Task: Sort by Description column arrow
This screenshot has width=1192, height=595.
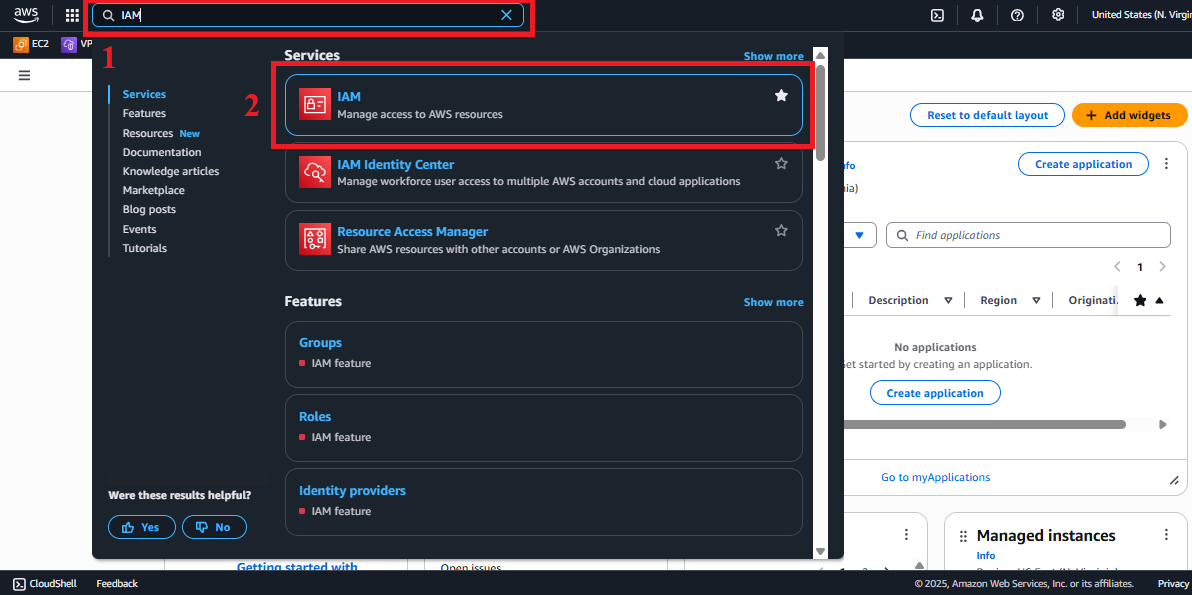Action: [948, 300]
